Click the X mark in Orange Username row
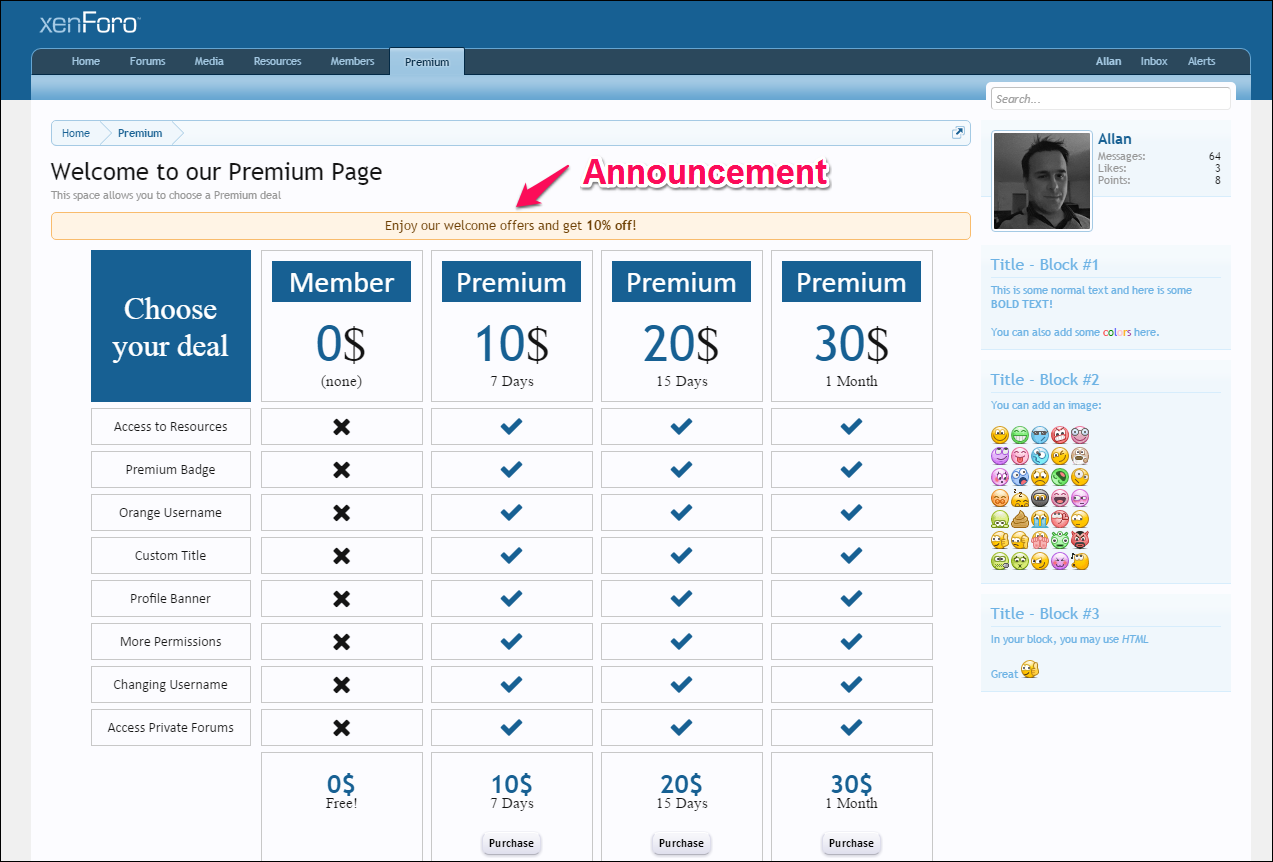Screen dimensions: 1273x862 pos(341,513)
